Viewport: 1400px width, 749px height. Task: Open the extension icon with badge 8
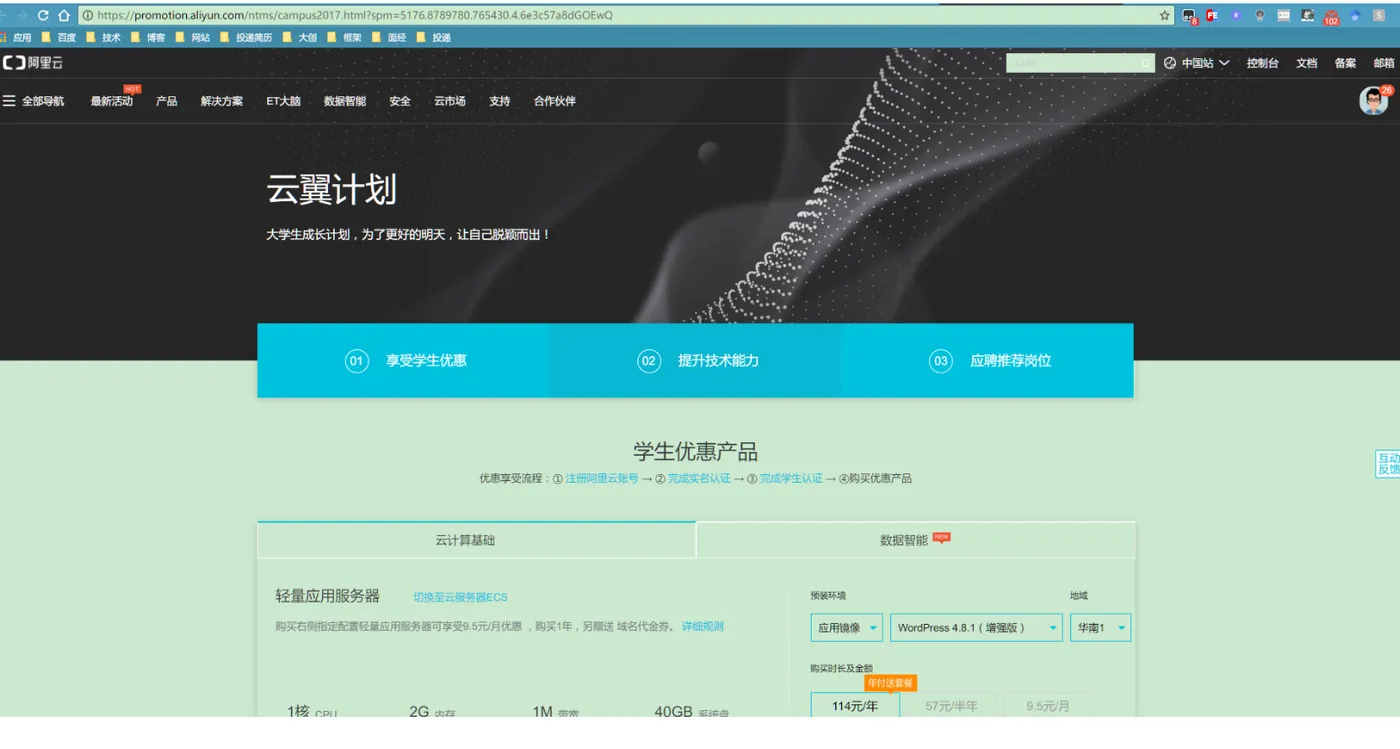coord(1189,16)
